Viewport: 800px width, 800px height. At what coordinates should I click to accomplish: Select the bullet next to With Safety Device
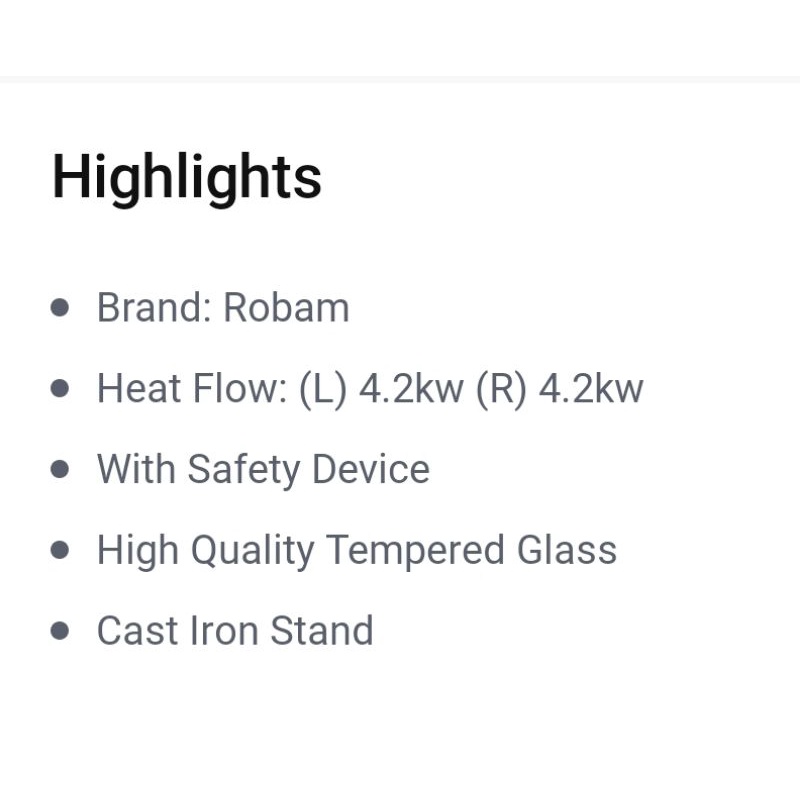click(60, 469)
